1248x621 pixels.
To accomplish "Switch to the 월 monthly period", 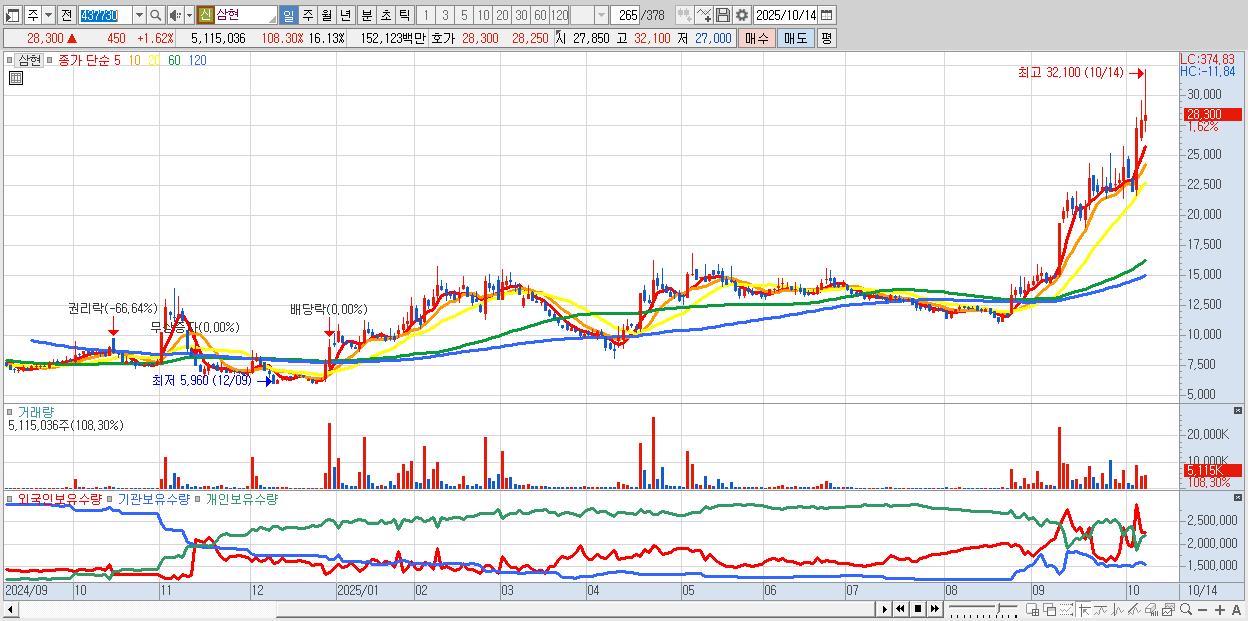I will [x=326, y=15].
